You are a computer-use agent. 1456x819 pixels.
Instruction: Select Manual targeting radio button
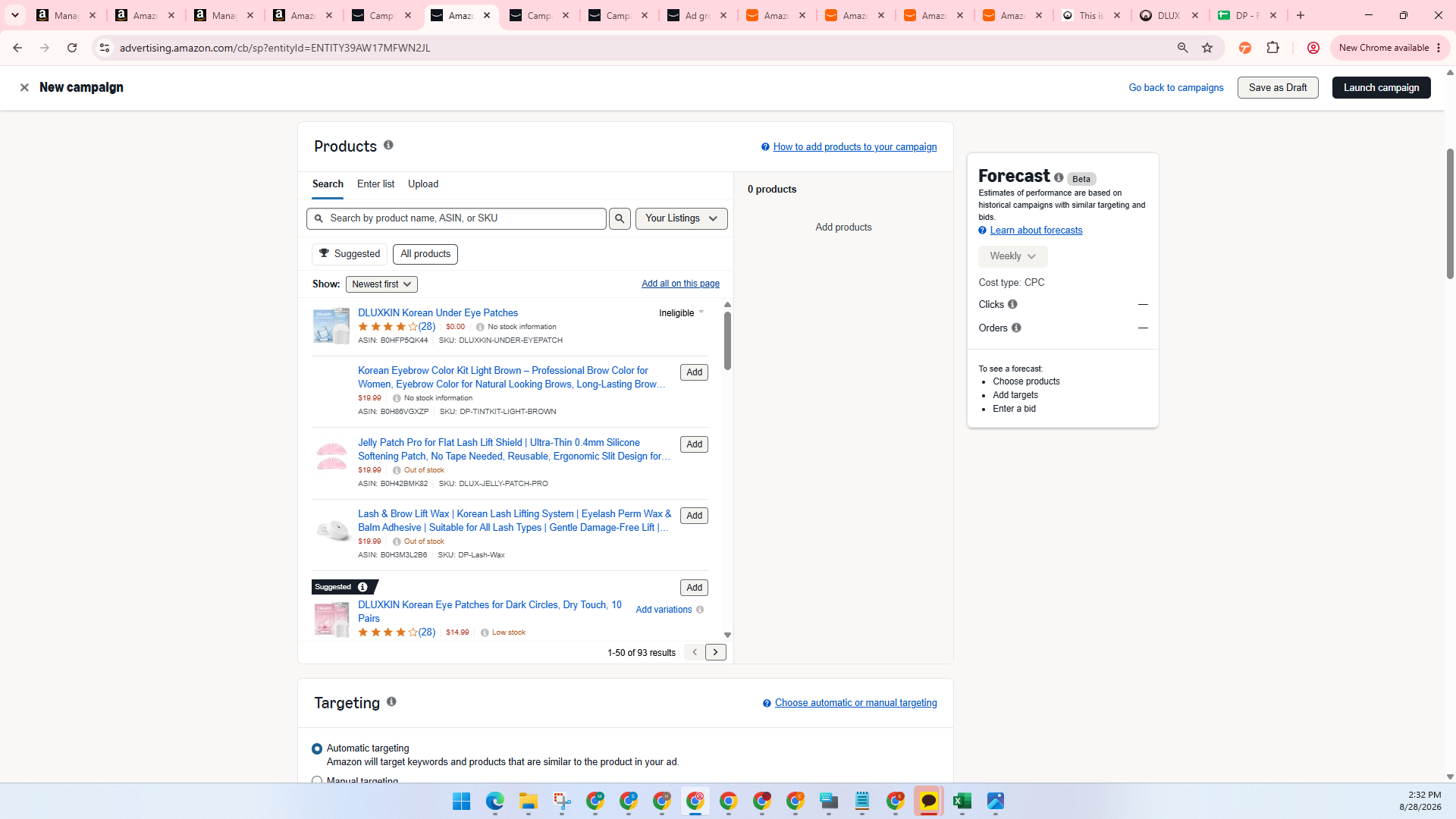317,780
